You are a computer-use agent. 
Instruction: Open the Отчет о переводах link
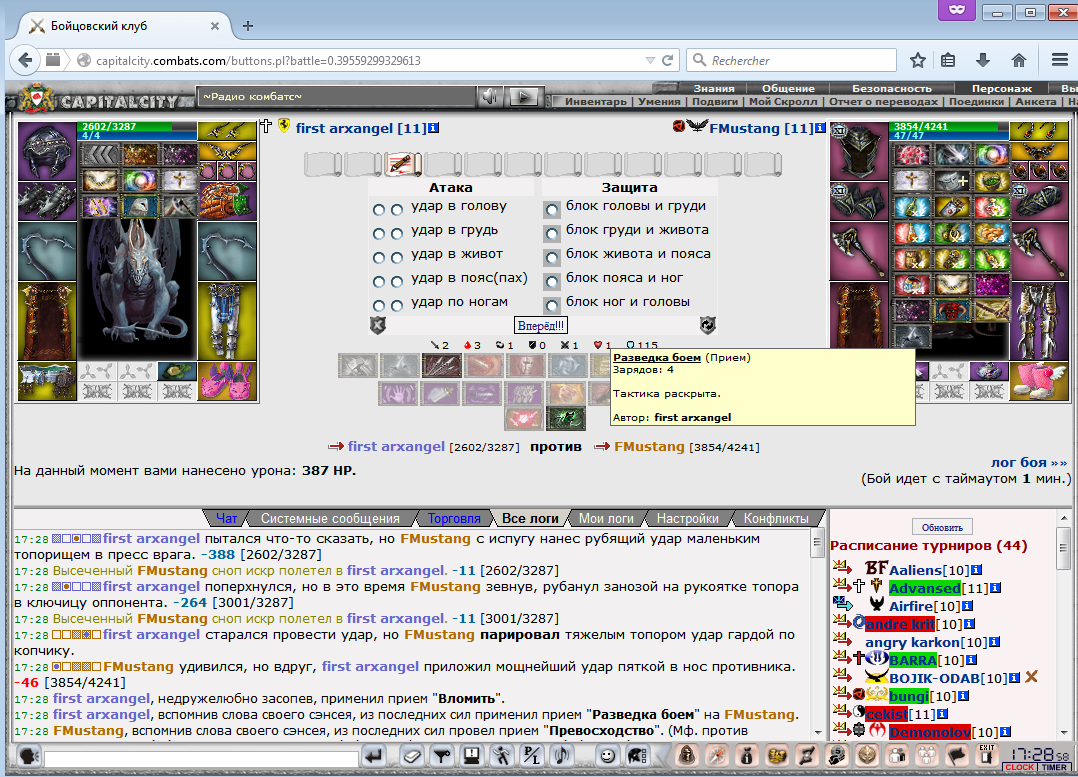(883, 102)
